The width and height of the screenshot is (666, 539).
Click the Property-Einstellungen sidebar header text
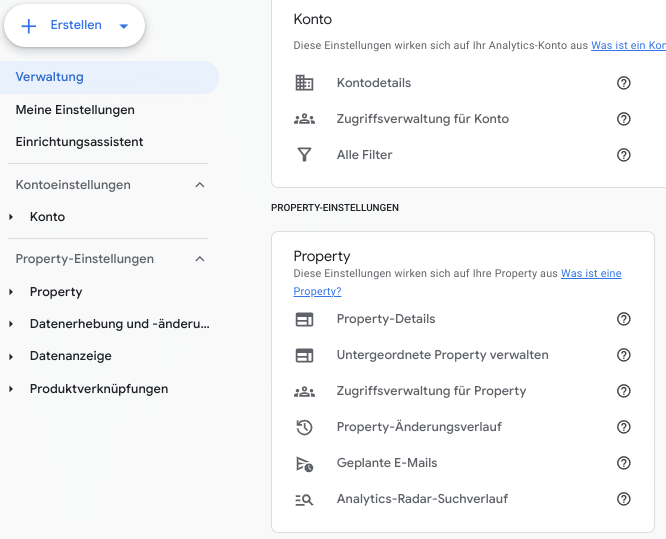click(x=85, y=259)
